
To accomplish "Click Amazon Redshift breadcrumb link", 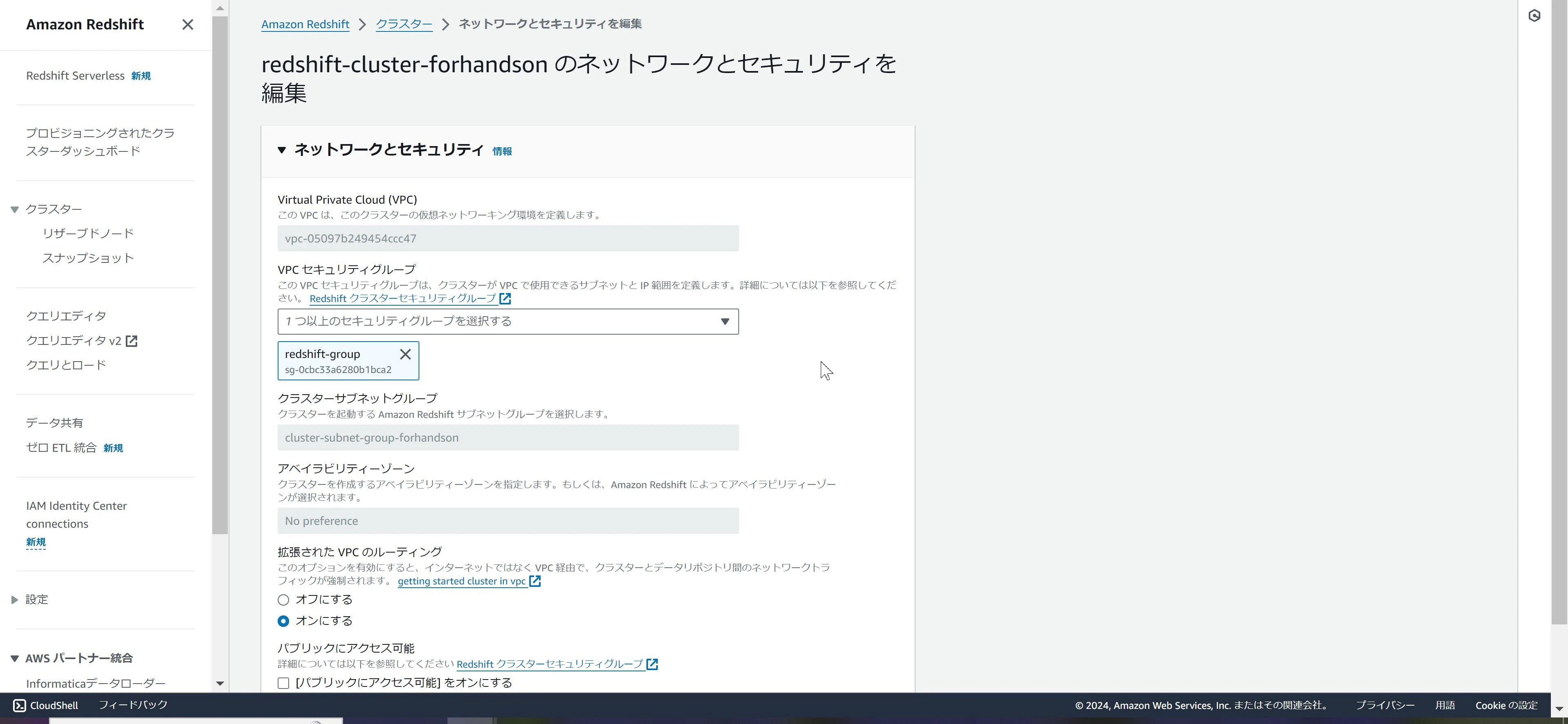I will tap(305, 24).
